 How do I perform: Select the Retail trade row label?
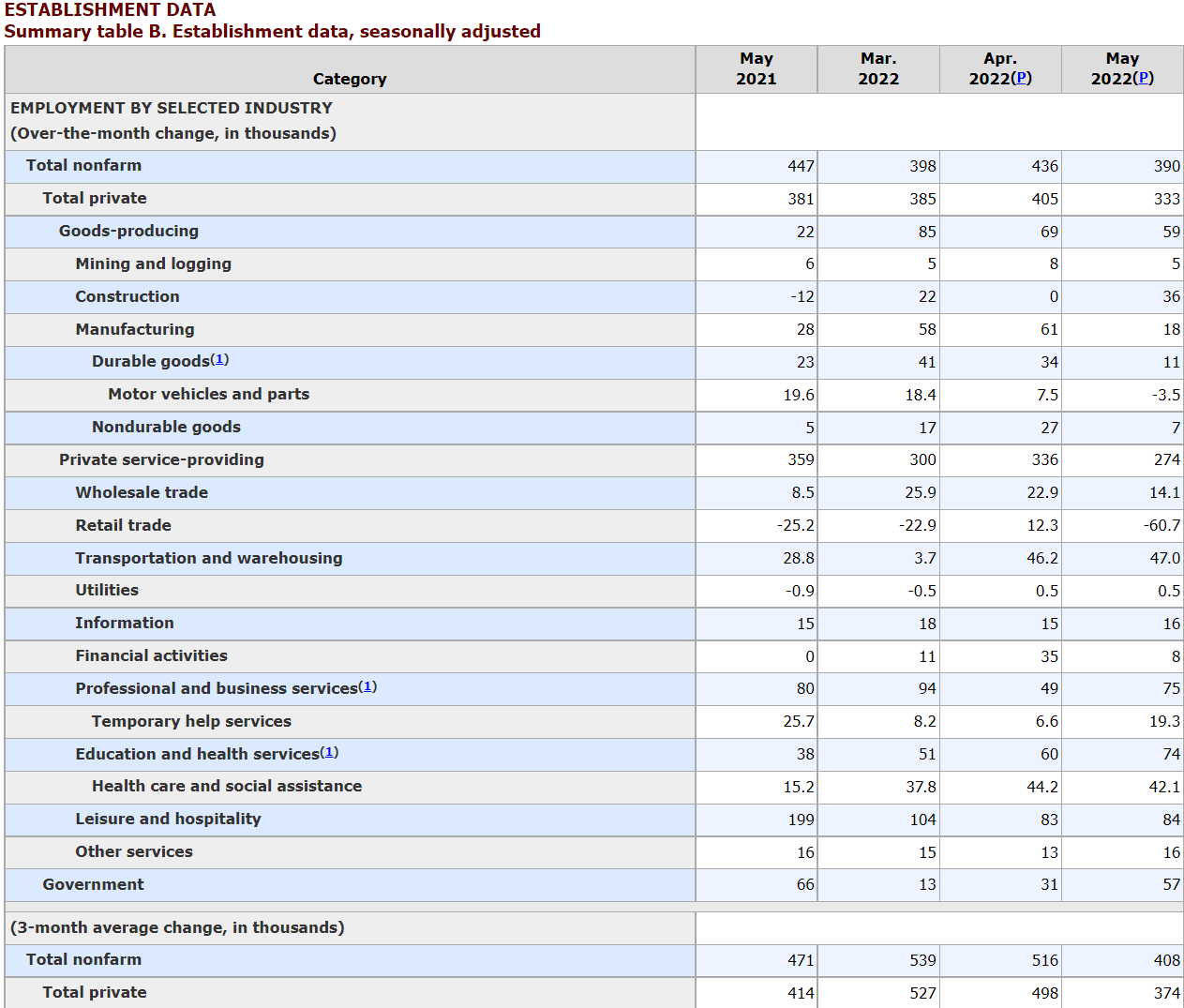[123, 525]
